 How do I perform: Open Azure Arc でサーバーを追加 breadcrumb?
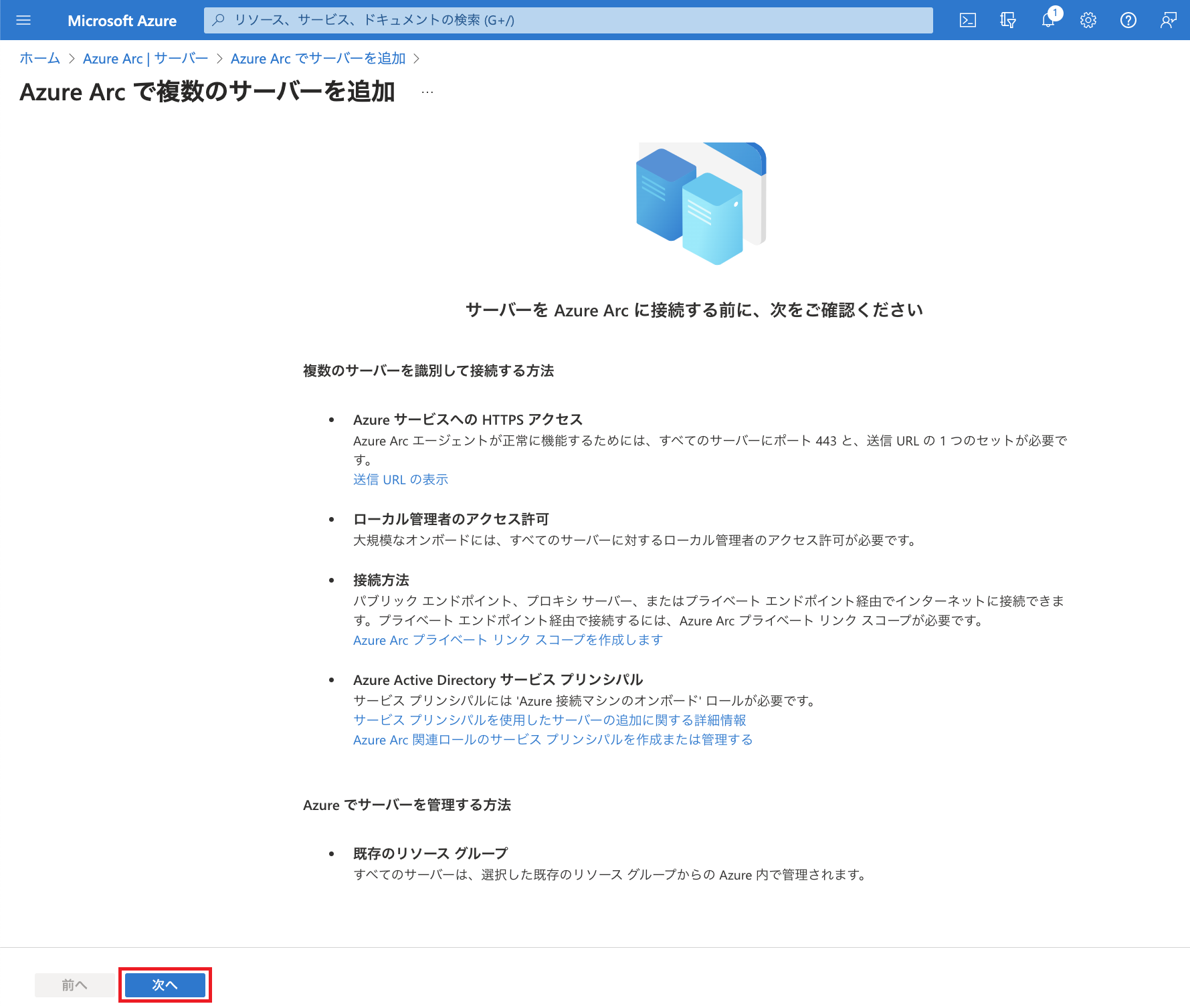click(x=318, y=58)
